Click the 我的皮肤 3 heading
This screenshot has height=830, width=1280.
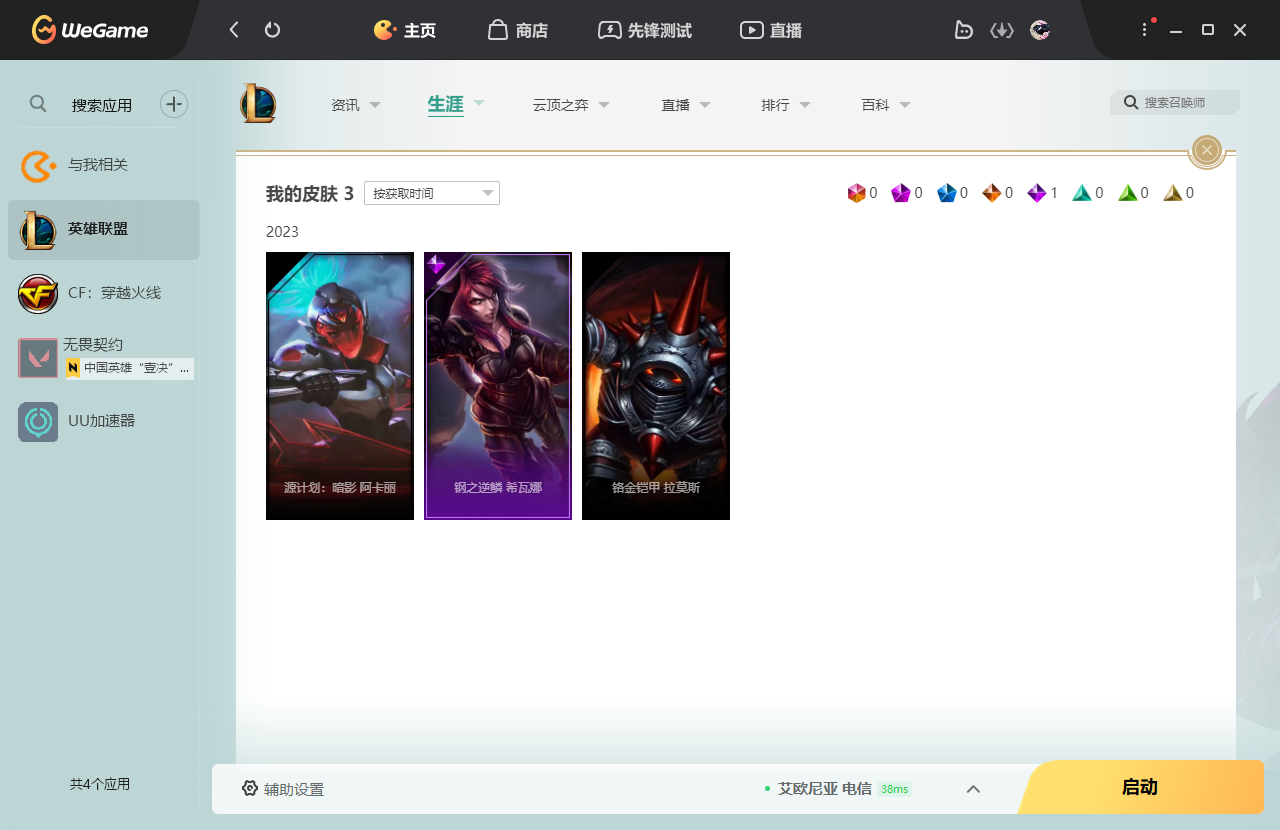[x=310, y=193]
